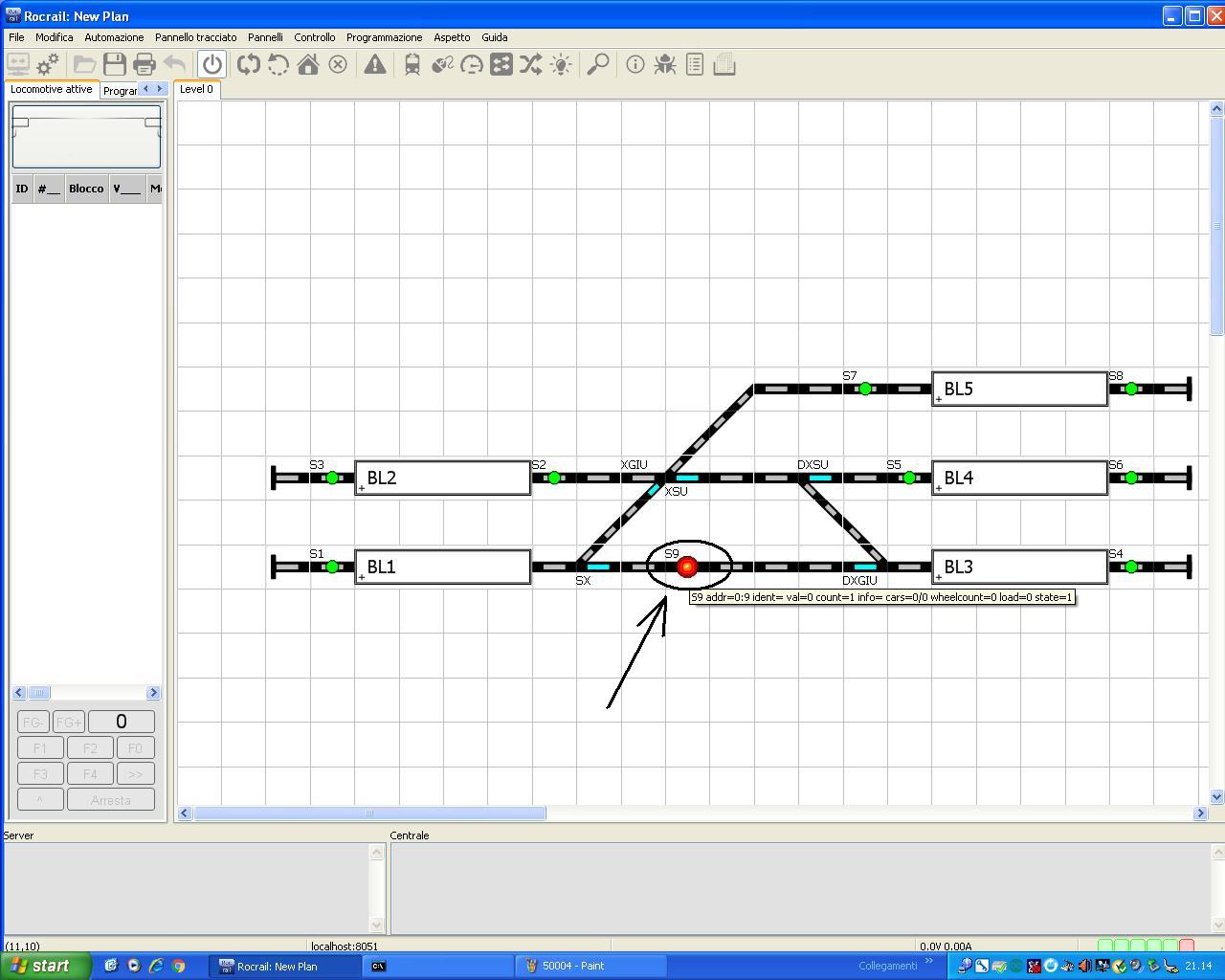Toggle sensor S8 green indicator
Image resolution: width=1225 pixels, height=980 pixels.
point(1131,389)
